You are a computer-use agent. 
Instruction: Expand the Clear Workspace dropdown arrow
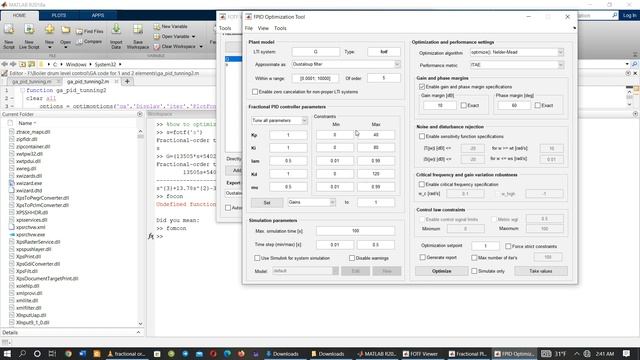pos(201,47)
